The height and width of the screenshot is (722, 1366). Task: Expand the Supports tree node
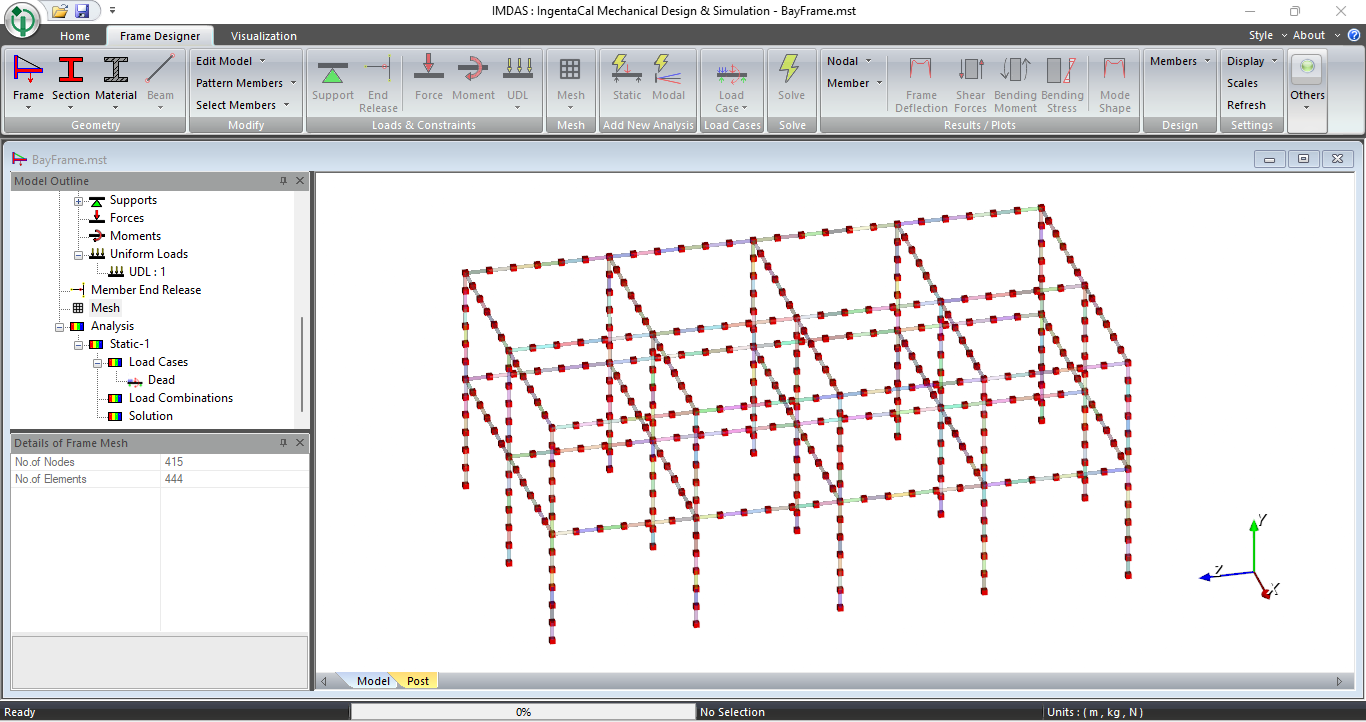coord(78,200)
